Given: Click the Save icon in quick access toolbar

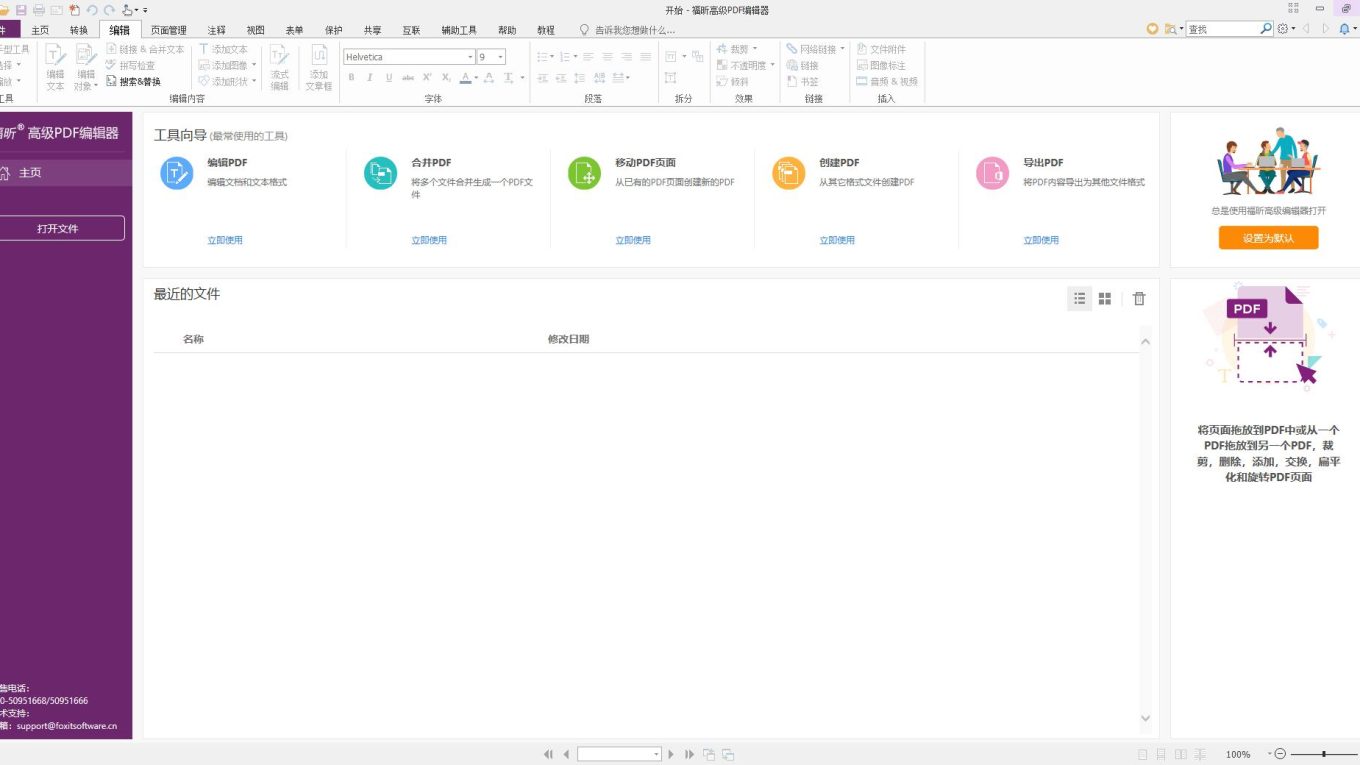Looking at the screenshot, I should [x=21, y=10].
